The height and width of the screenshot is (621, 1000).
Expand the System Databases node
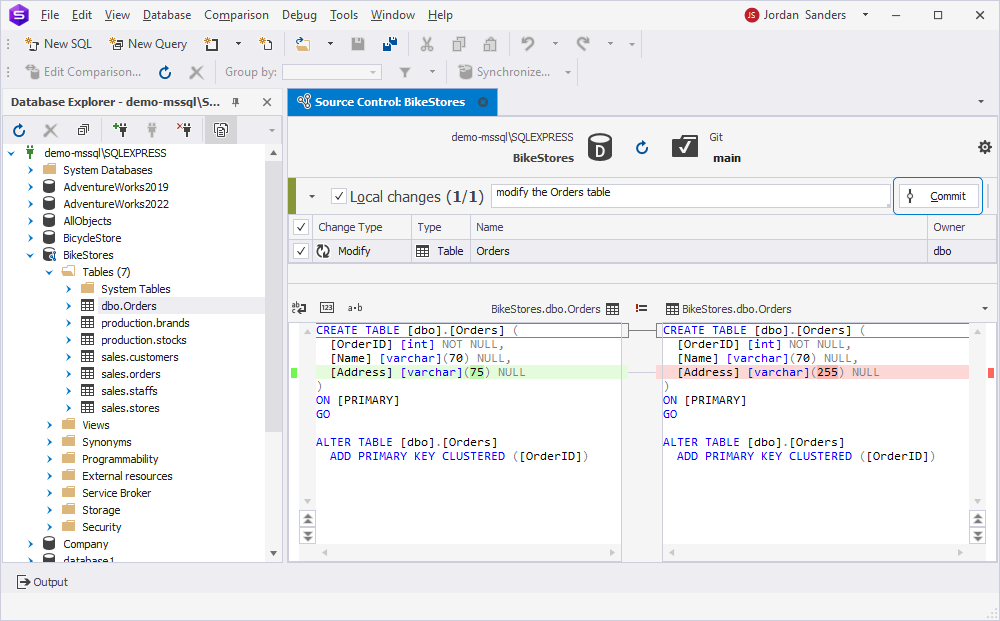31,170
